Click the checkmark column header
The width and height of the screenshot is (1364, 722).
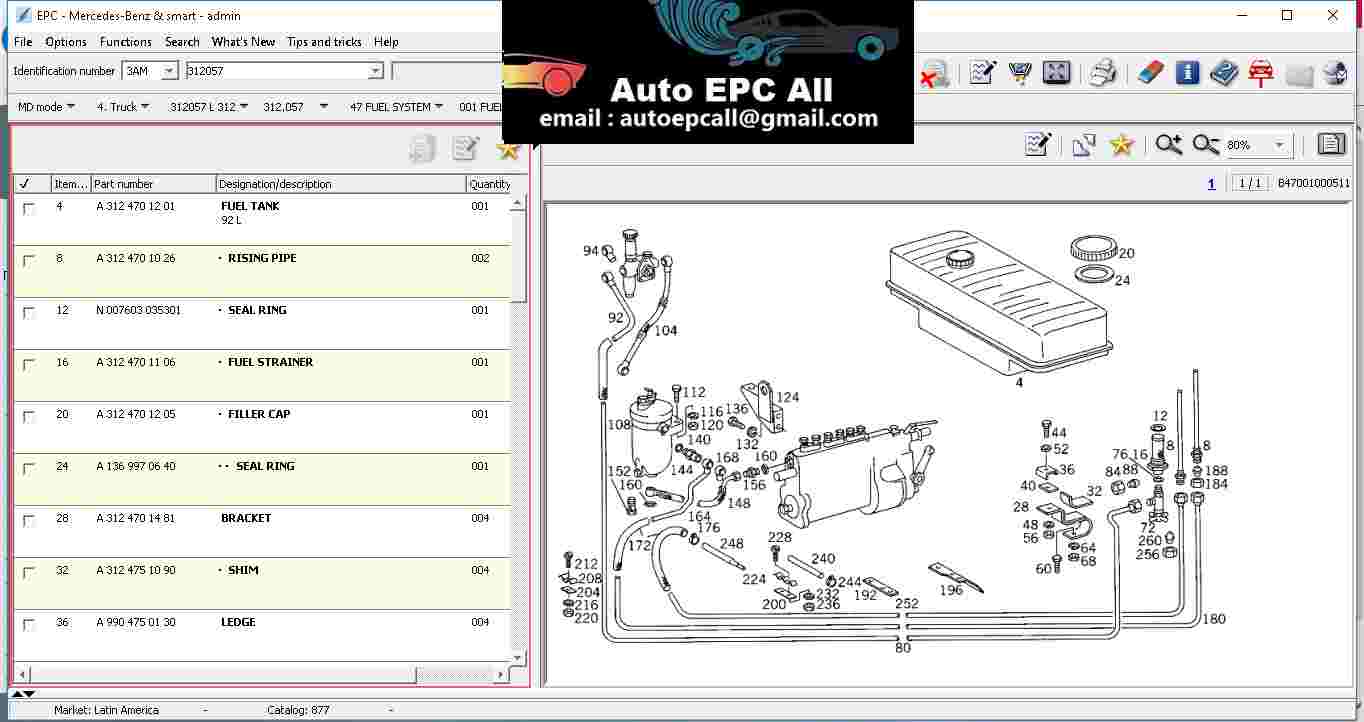(x=32, y=184)
